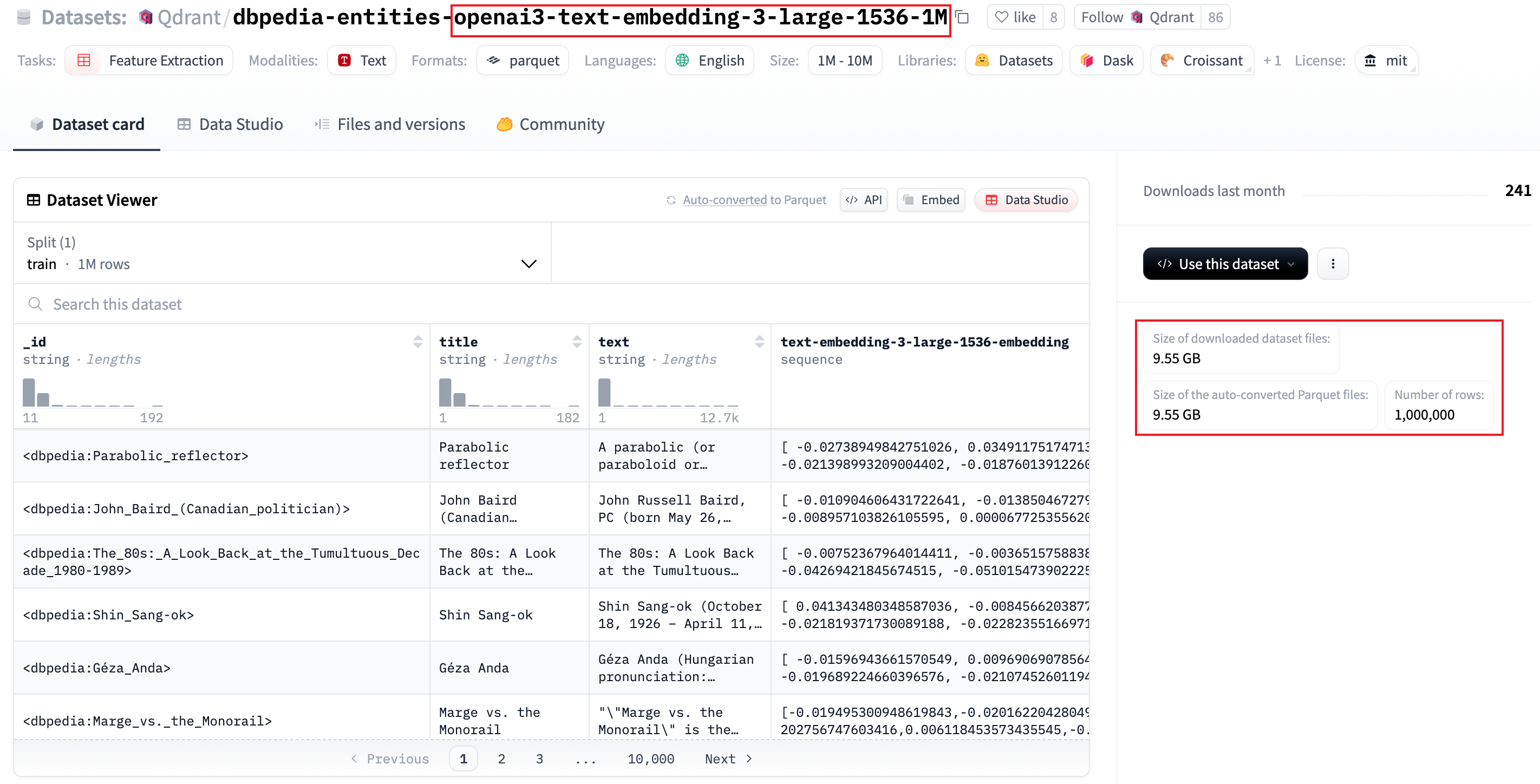Follow the Auto-converted link
This screenshot has height=784, width=1540.
(725, 200)
